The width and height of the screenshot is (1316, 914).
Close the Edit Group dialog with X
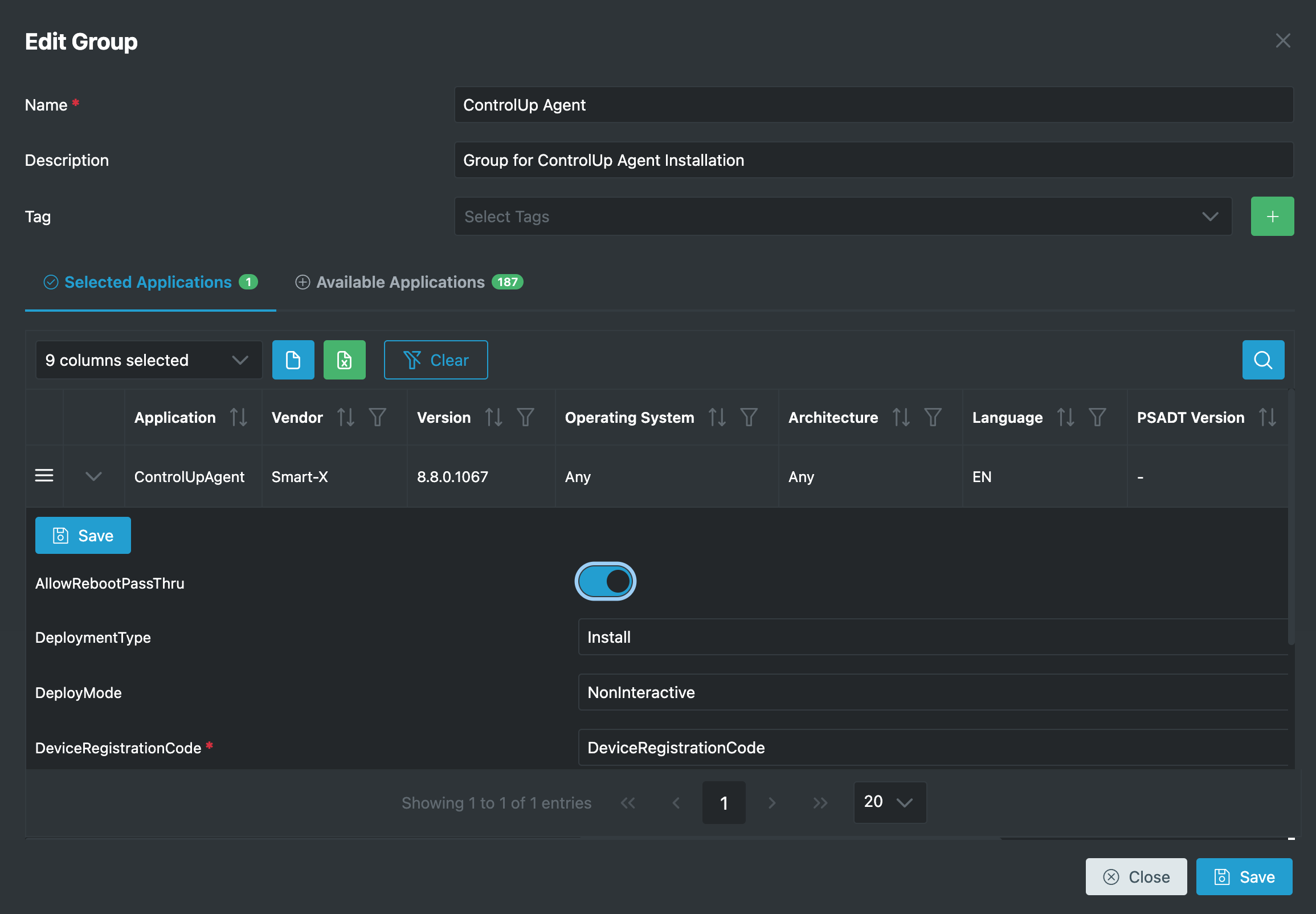pyautogui.click(x=1283, y=40)
